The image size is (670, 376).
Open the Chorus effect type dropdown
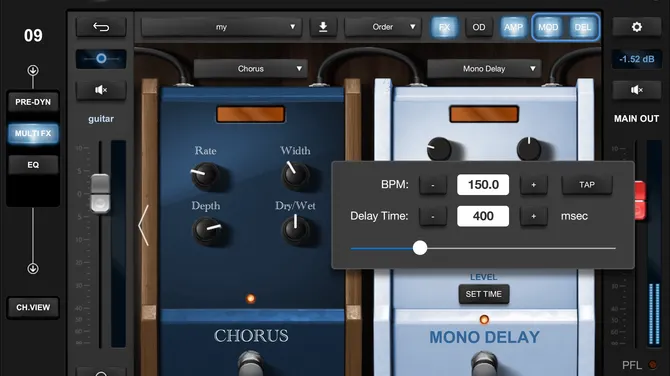pyautogui.click(x=250, y=69)
